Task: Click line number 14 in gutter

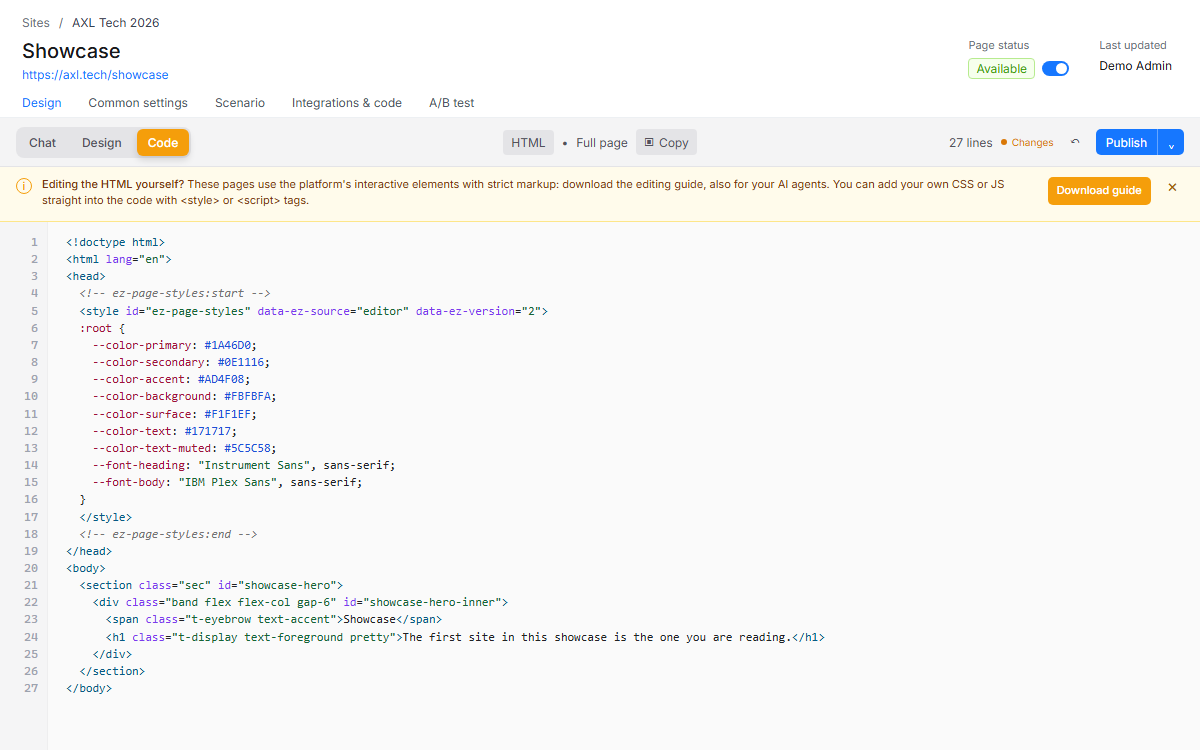Action: point(30,465)
